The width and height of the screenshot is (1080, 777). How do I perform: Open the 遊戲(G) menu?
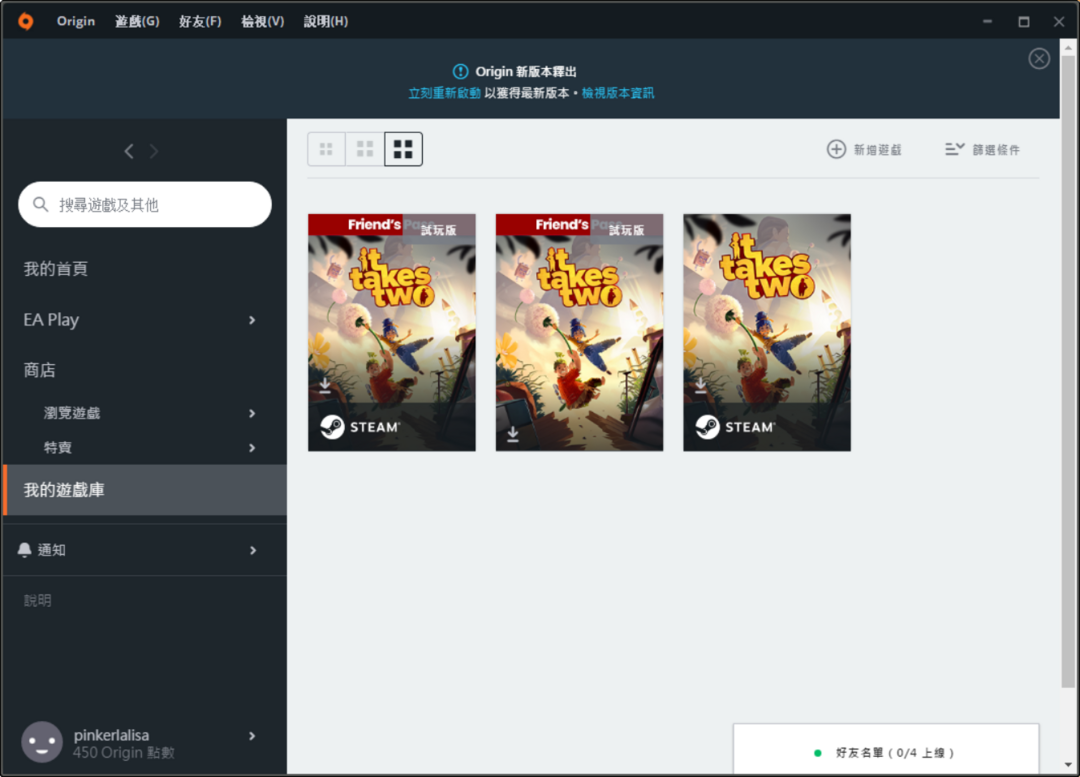[137, 21]
